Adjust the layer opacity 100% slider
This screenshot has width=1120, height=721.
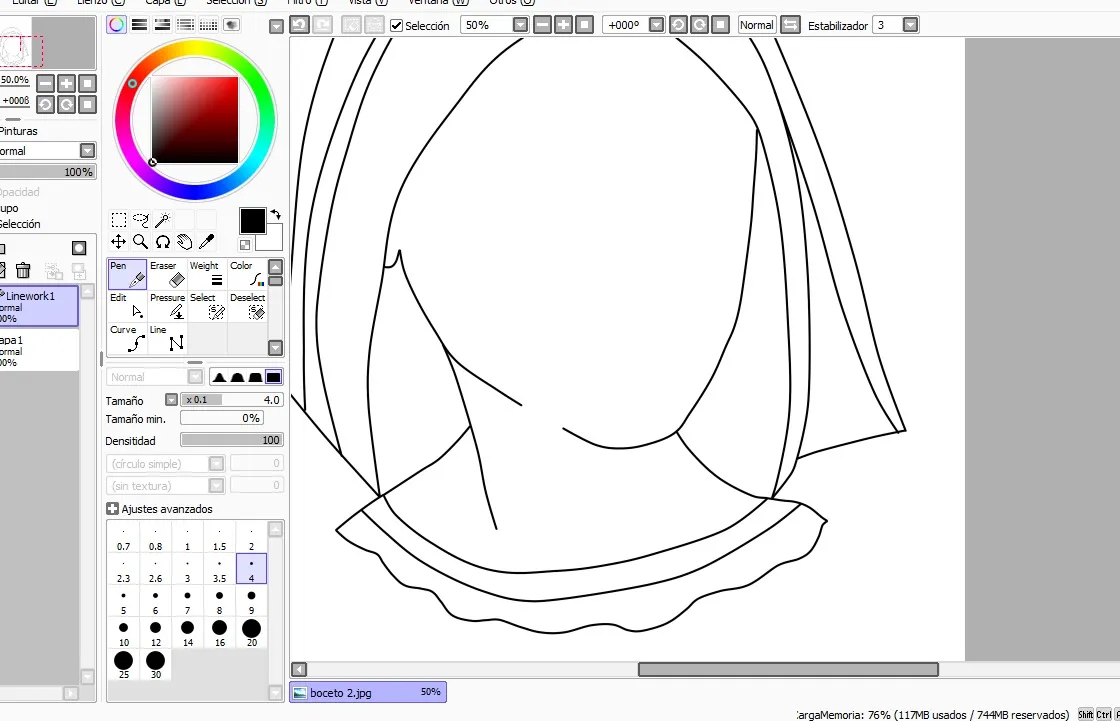point(47,172)
